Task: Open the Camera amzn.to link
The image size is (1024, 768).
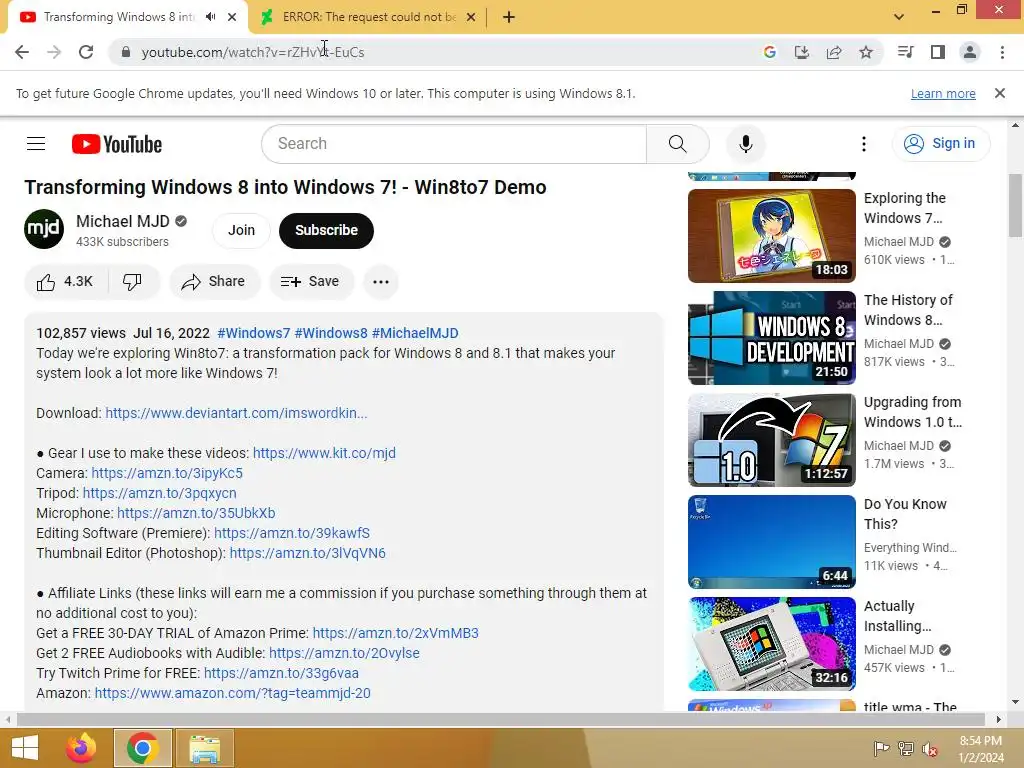Action: (x=167, y=473)
